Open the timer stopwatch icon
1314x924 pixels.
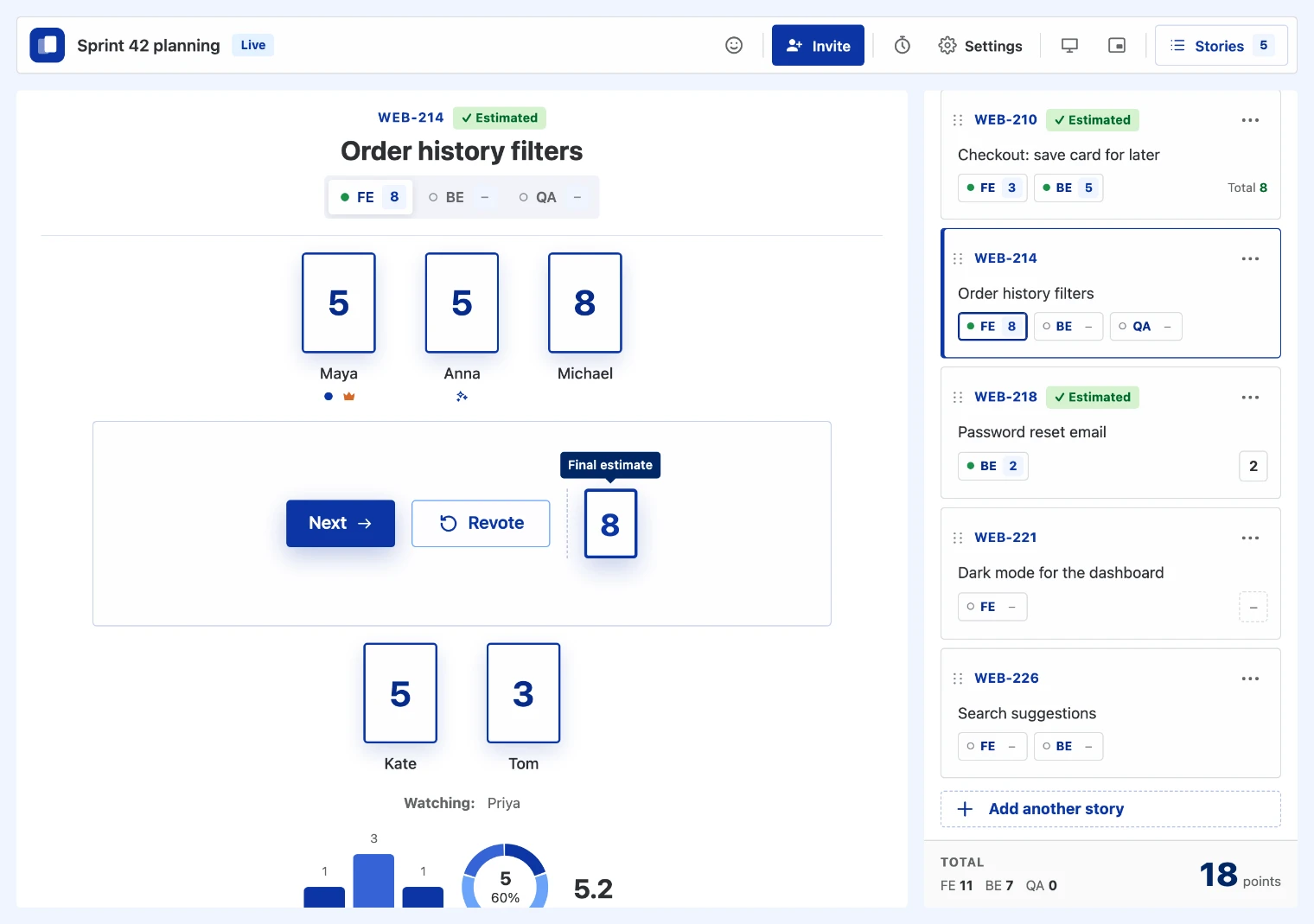click(902, 45)
